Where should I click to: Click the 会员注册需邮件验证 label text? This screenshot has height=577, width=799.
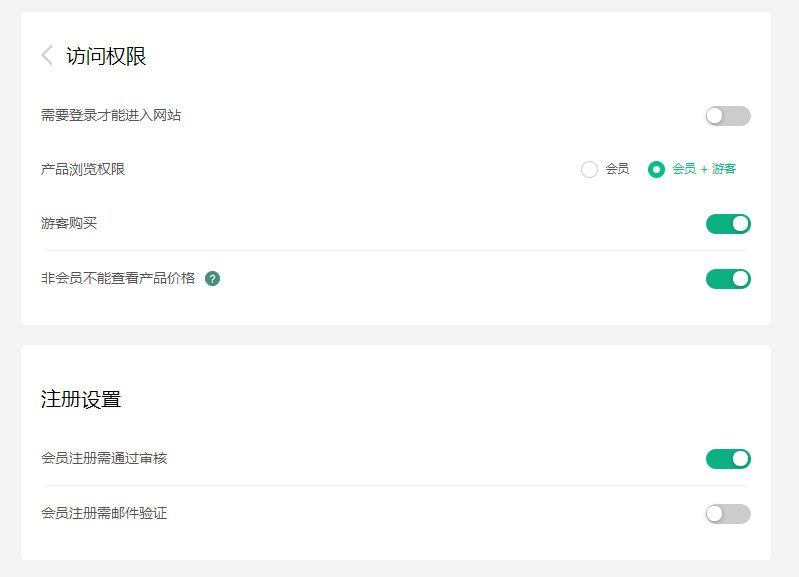click(104, 514)
